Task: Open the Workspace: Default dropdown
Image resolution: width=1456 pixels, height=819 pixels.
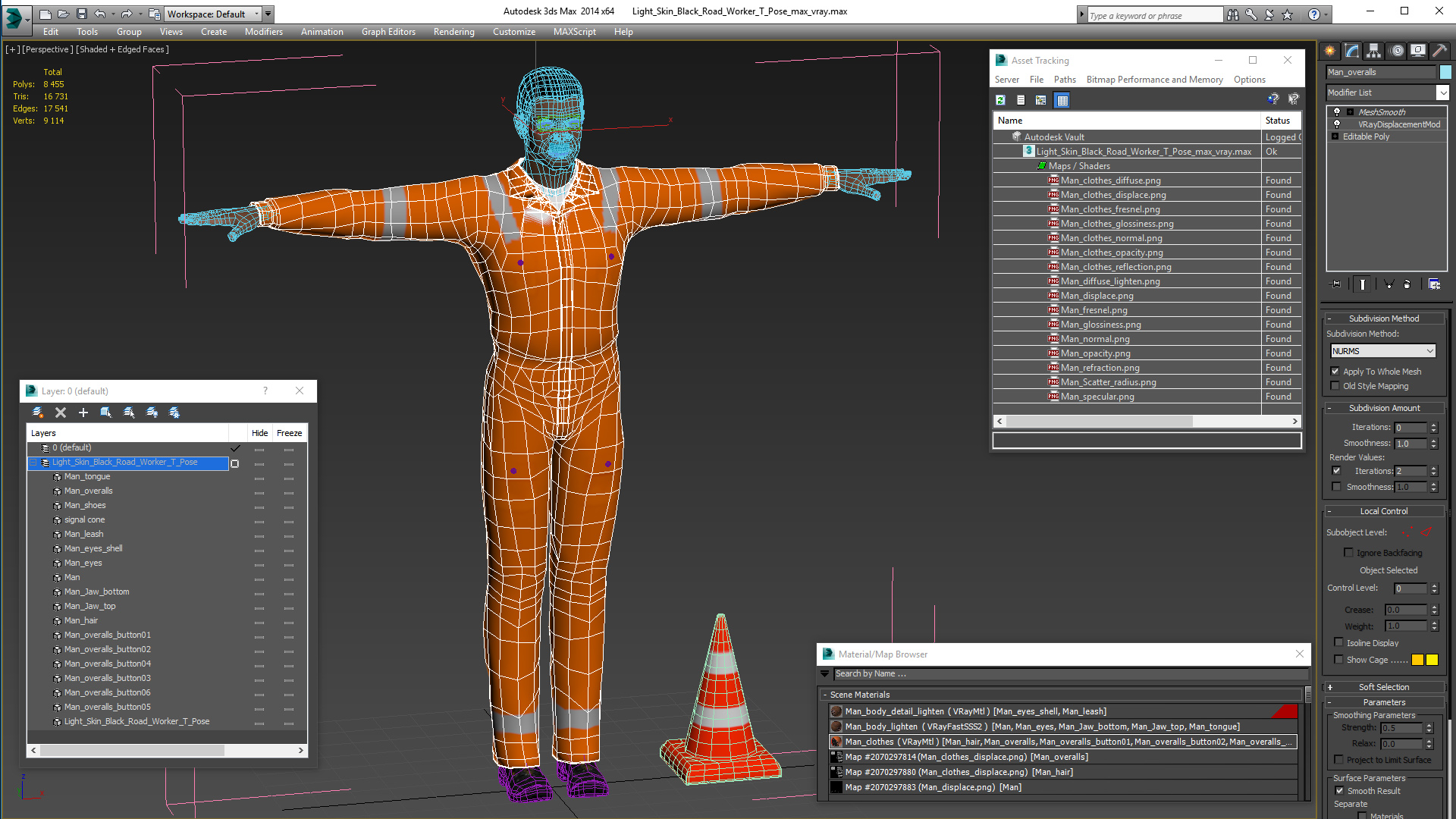Action: [x=214, y=14]
